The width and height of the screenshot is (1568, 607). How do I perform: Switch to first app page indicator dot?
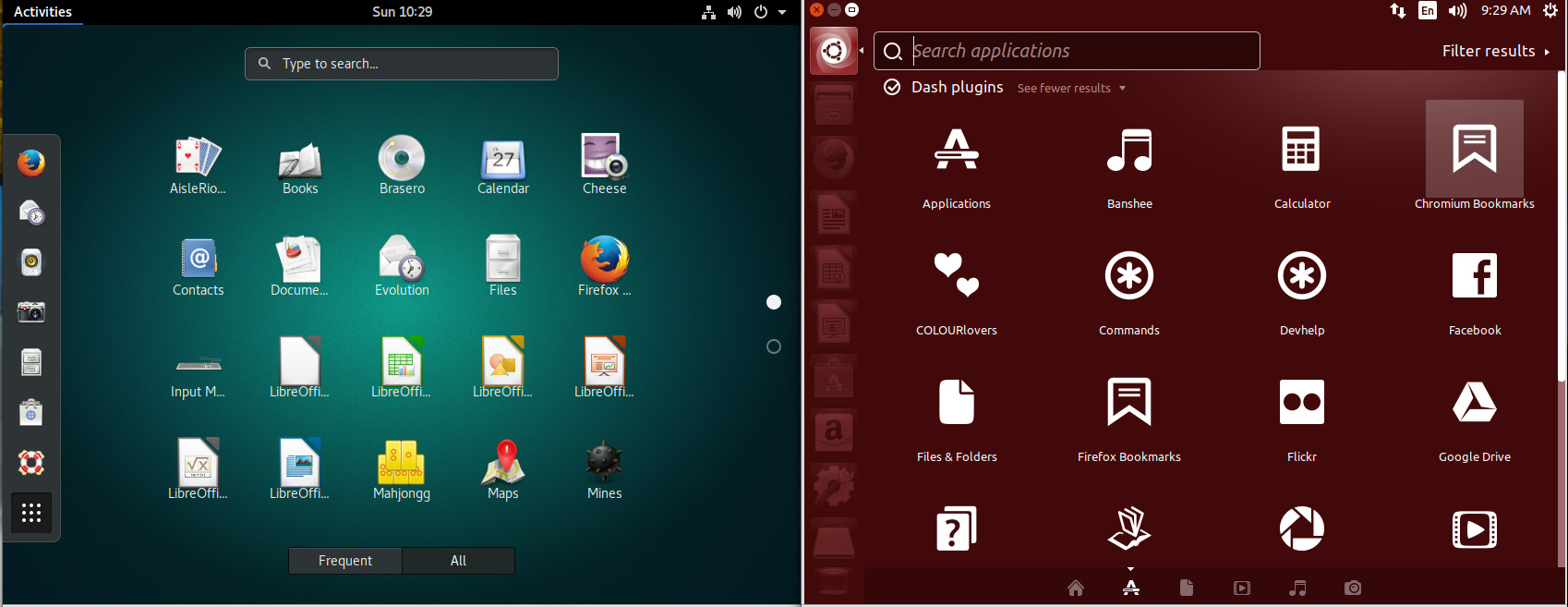(x=774, y=302)
